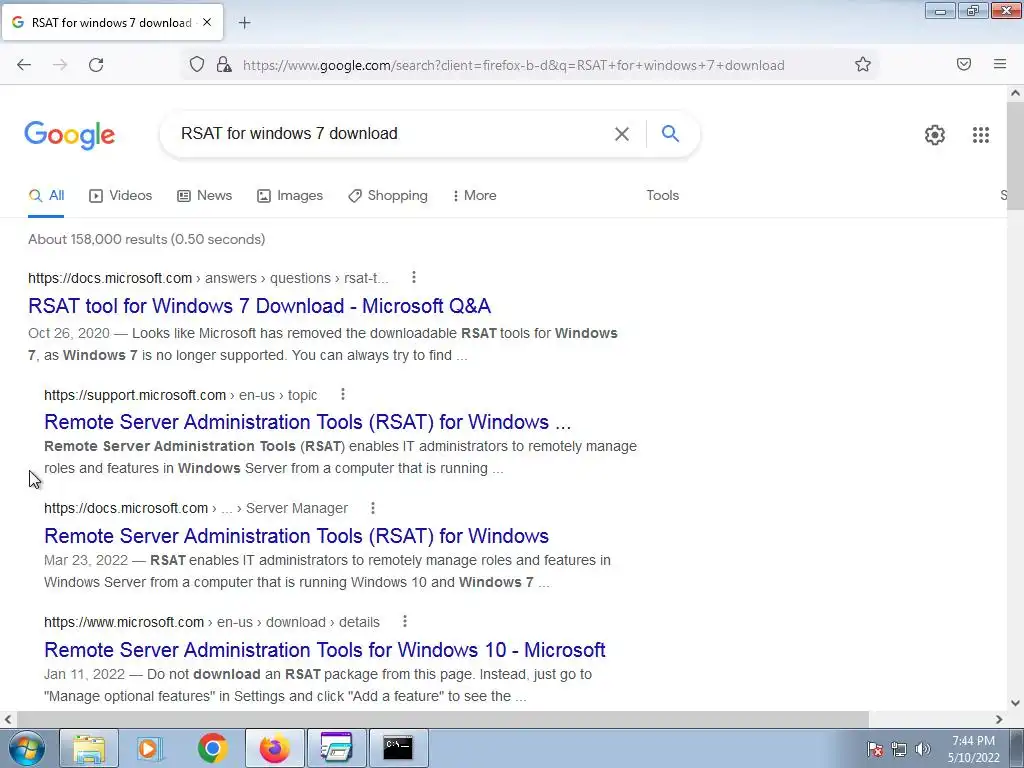Click the scroll right arrow
Image resolution: width=1024 pixels, height=768 pixels.
999,719
